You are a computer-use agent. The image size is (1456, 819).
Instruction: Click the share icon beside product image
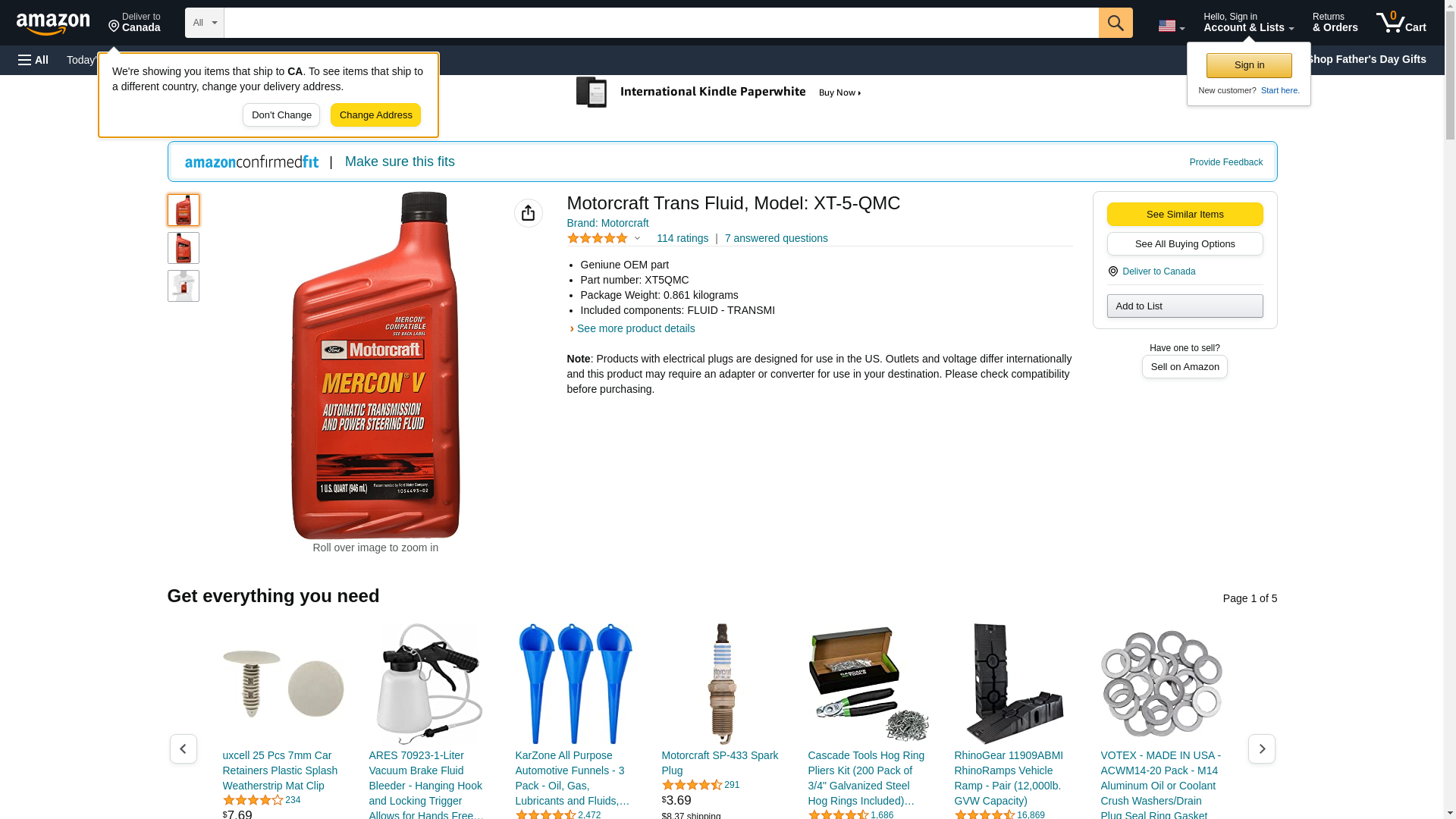529,213
